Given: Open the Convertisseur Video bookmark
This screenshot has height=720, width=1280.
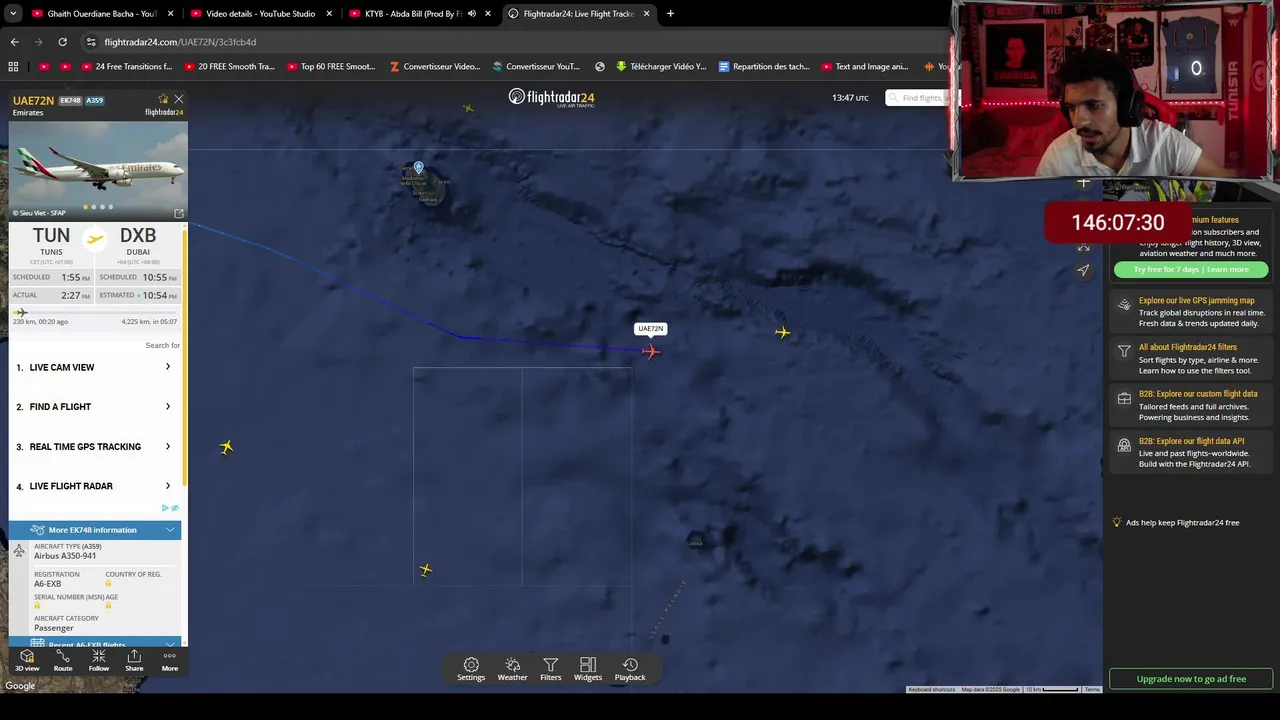Looking at the screenshot, I should coord(434,67).
